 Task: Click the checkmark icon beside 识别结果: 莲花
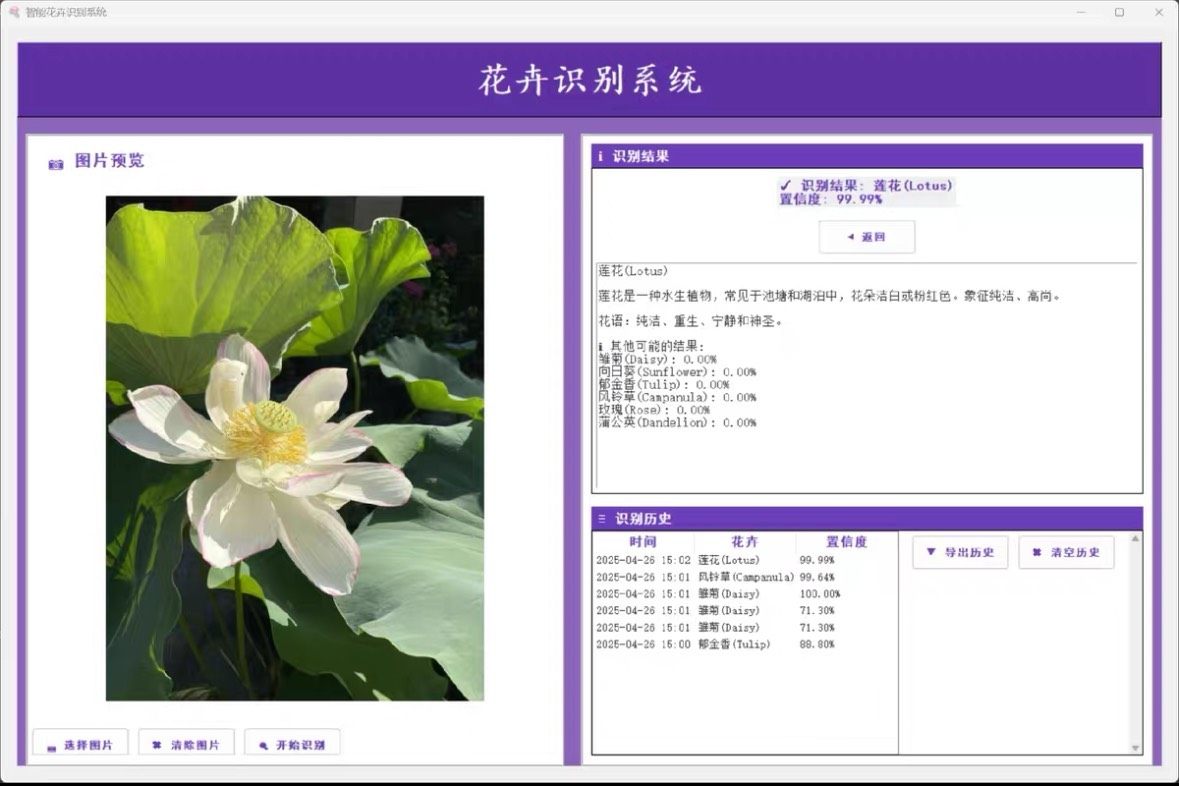click(x=786, y=185)
